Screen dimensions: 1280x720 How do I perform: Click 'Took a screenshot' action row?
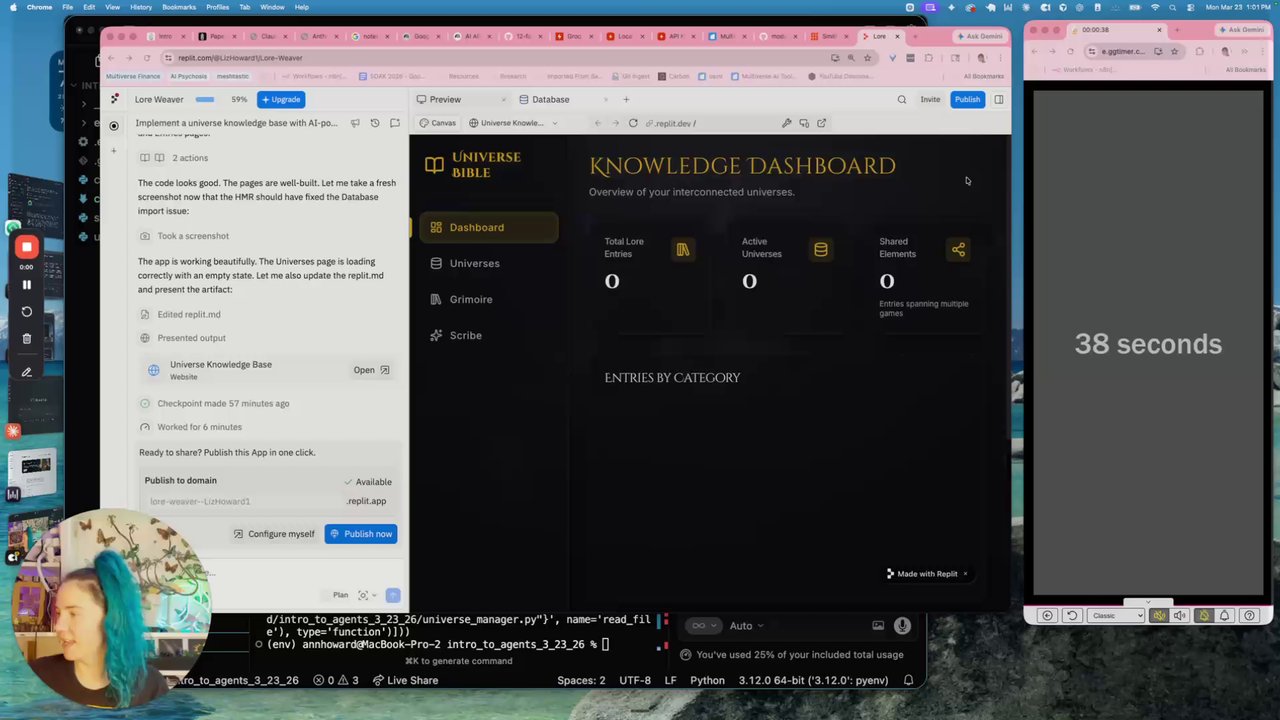point(185,236)
